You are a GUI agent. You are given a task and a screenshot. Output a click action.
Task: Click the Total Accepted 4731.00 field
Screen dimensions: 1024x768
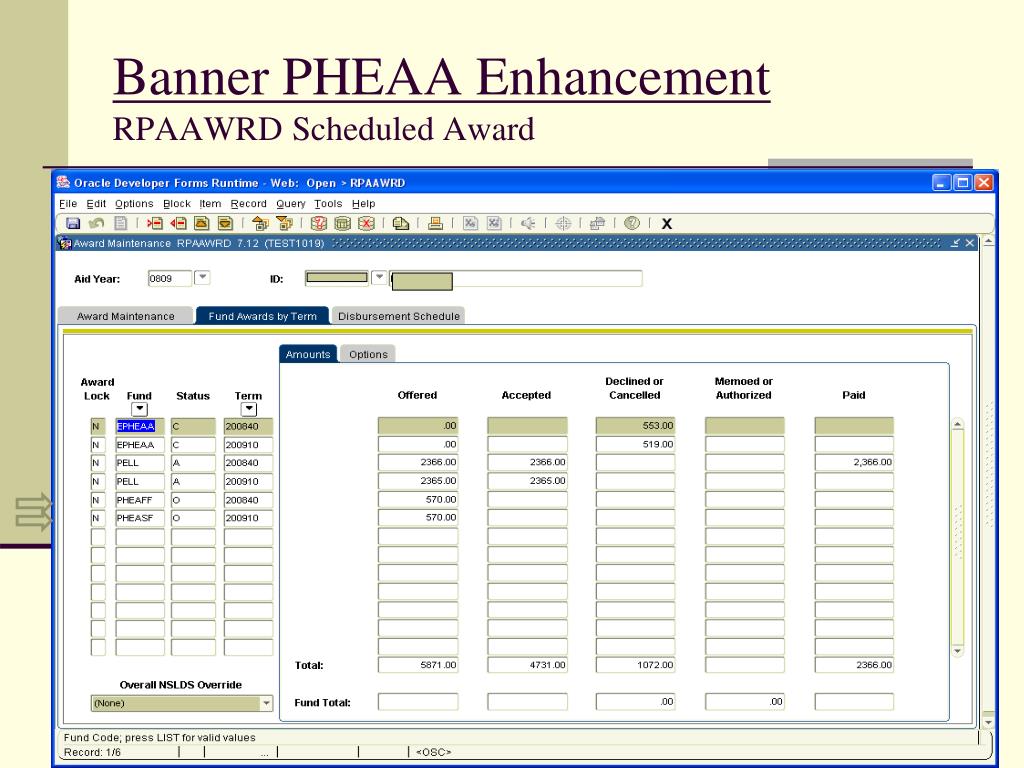[x=527, y=665]
